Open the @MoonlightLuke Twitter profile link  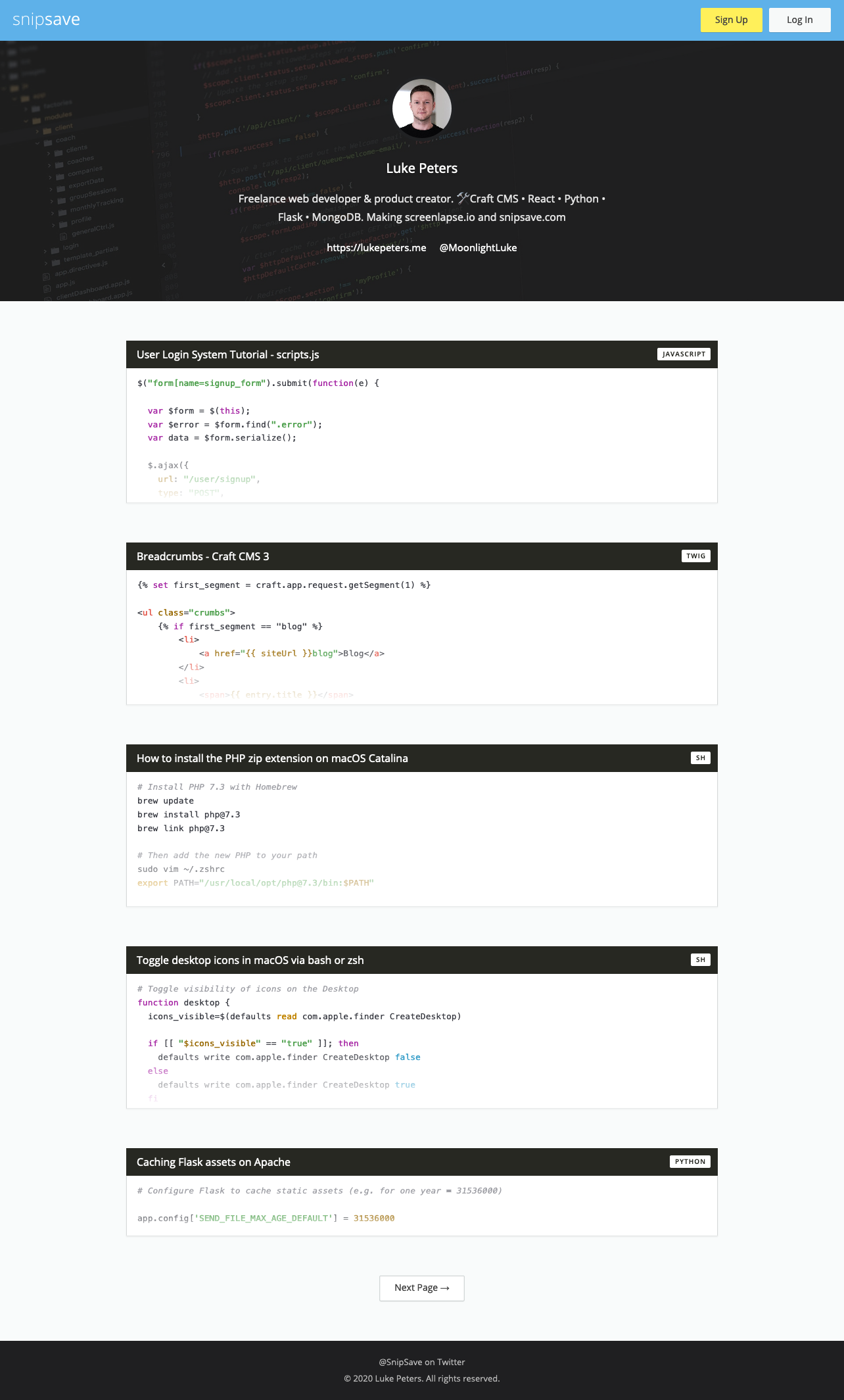[x=478, y=248]
